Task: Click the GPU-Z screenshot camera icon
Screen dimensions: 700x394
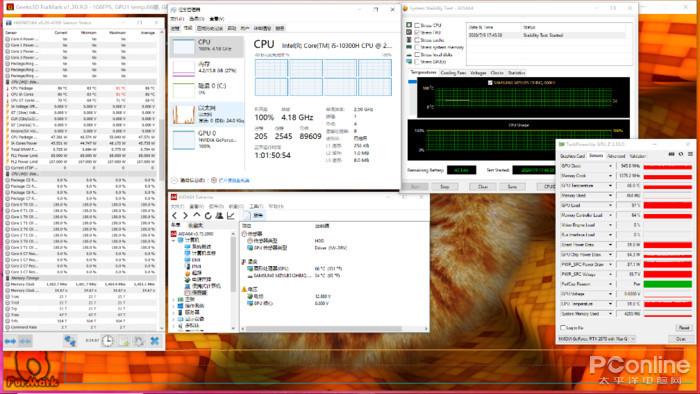Action: [671, 154]
